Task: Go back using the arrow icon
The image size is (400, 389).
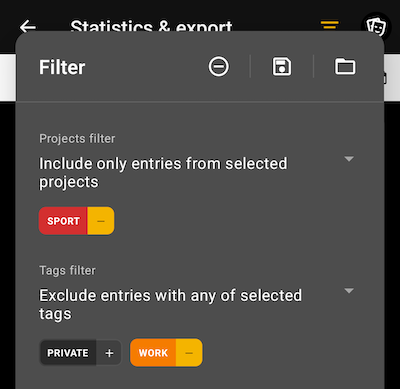Action: coord(27,26)
